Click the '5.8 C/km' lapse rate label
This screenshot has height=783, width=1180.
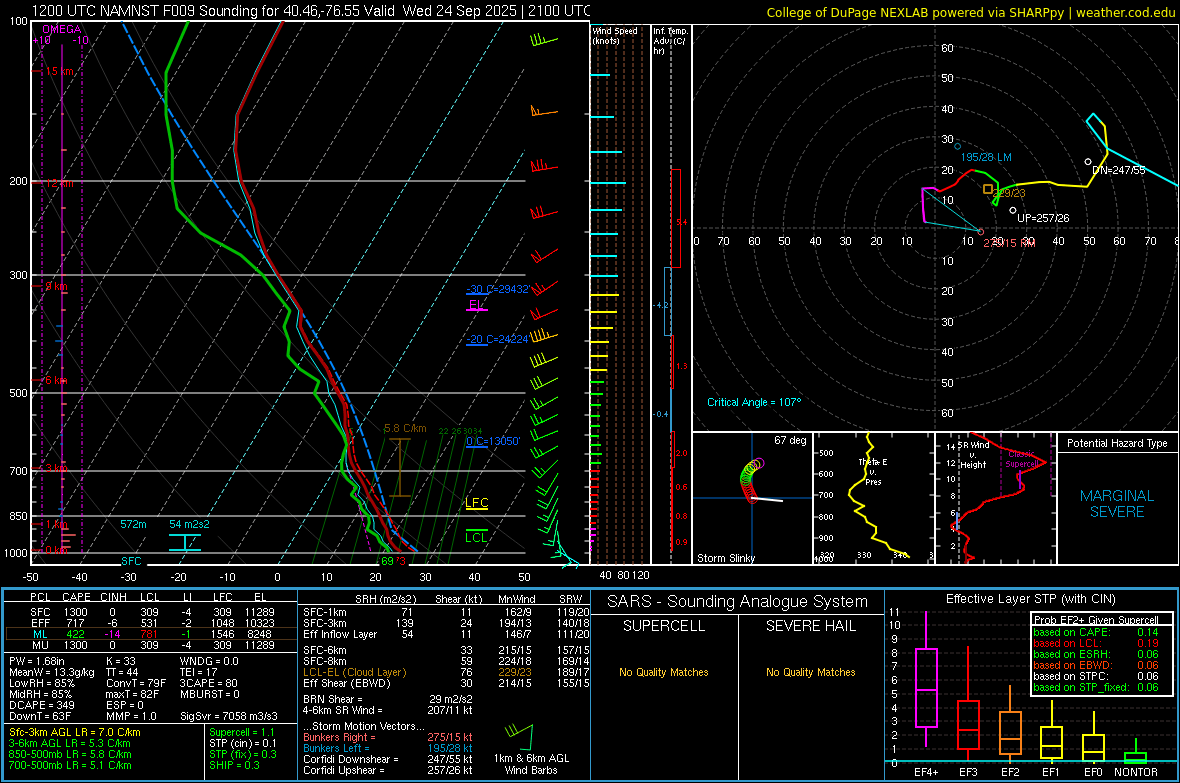405,428
